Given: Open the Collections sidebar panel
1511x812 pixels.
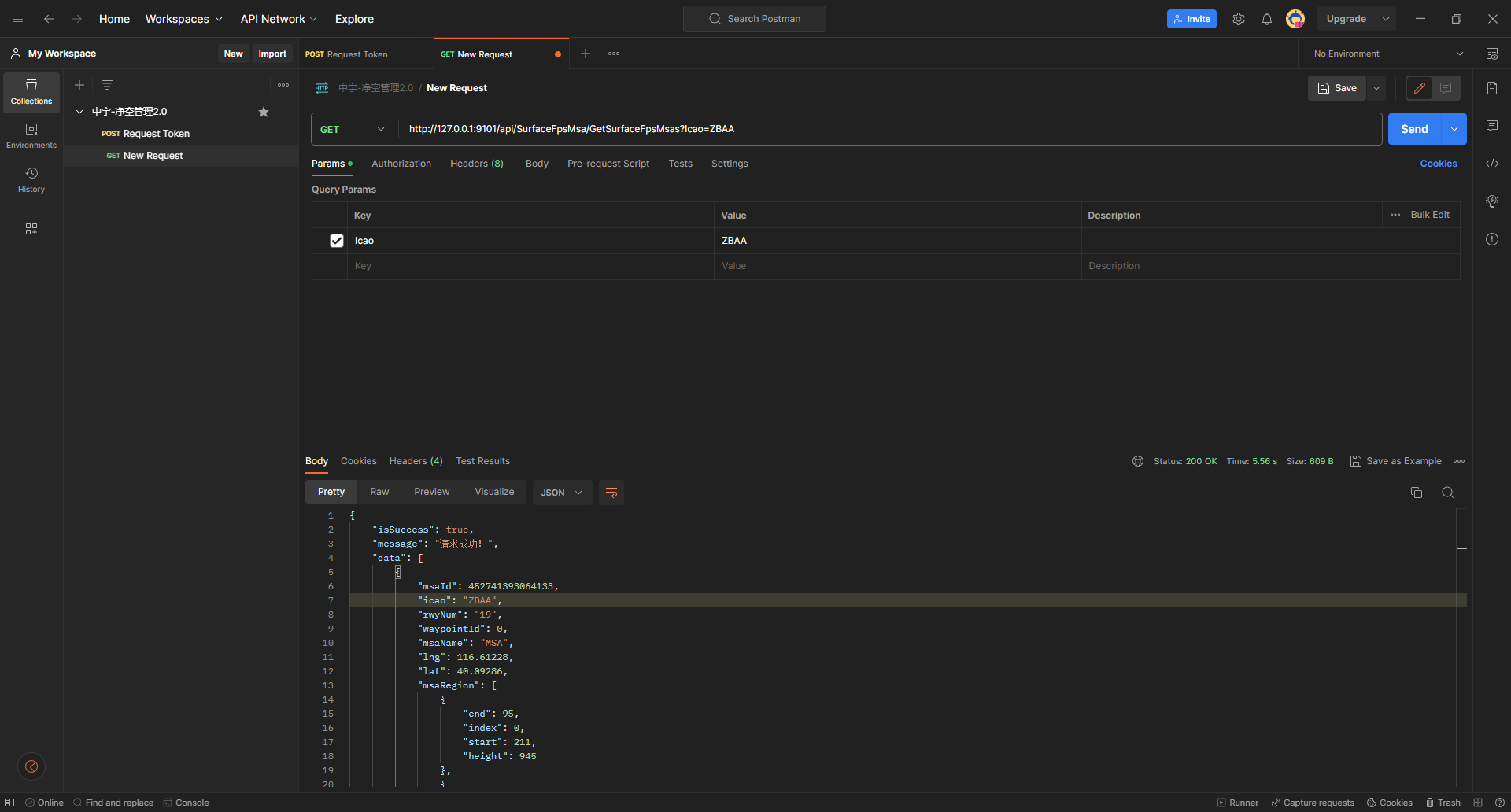Looking at the screenshot, I should 31,92.
